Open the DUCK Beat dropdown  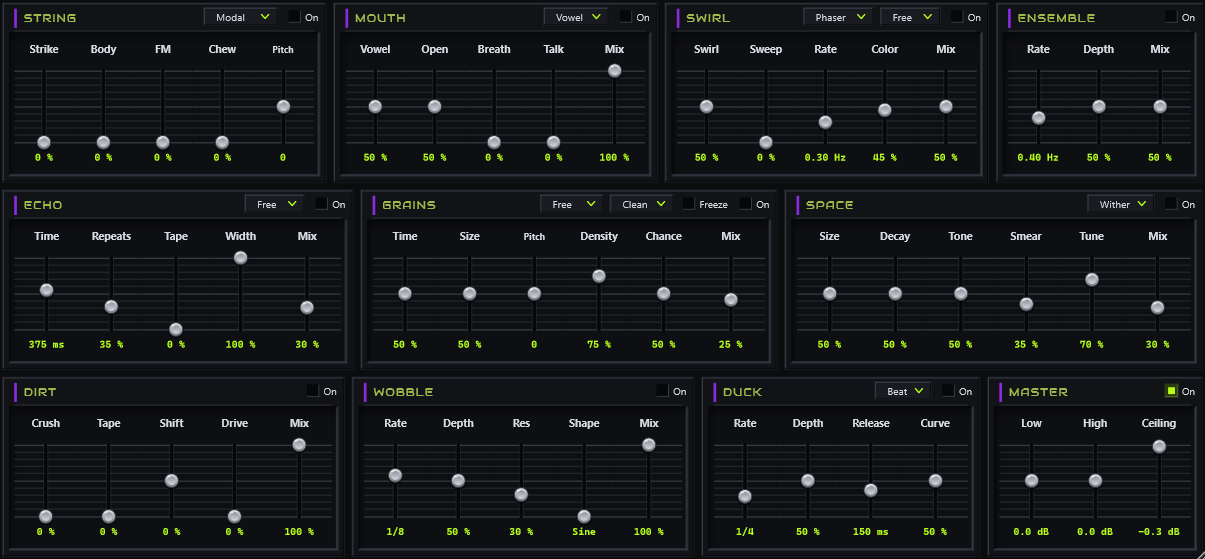pyautogui.click(x=903, y=391)
